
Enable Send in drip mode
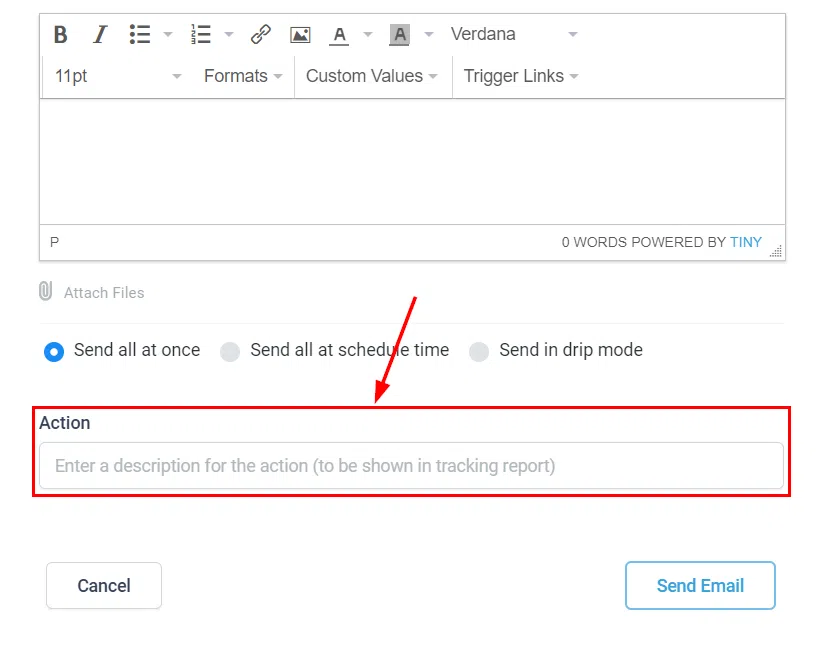pos(479,351)
